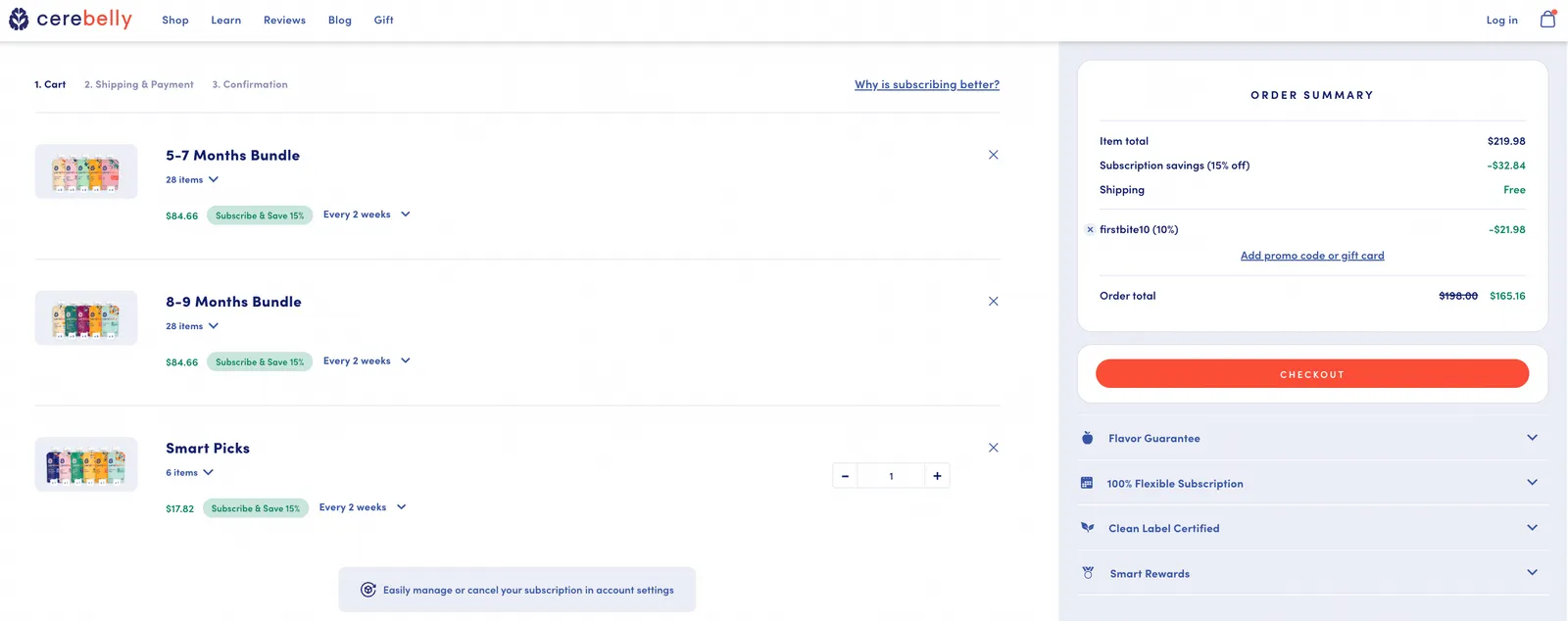Remove the 5-7 Months Bundle item
Viewport: 1568px width, 621px height.
pyautogui.click(x=993, y=155)
